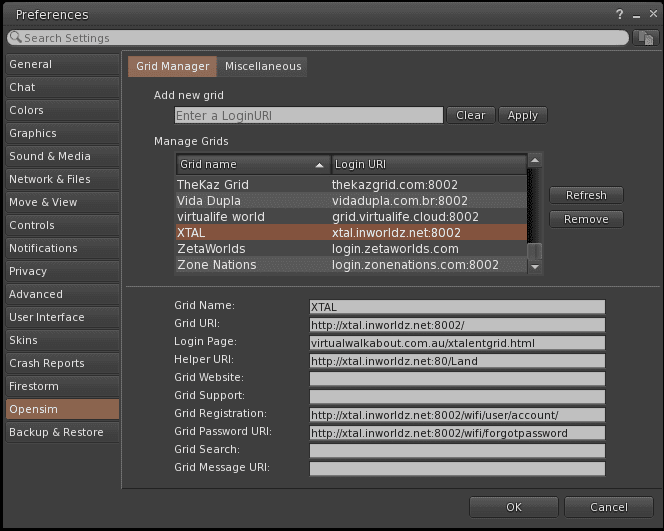Click the search magnifier icon
The height and width of the screenshot is (531, 664).
[x=15, y=38]
